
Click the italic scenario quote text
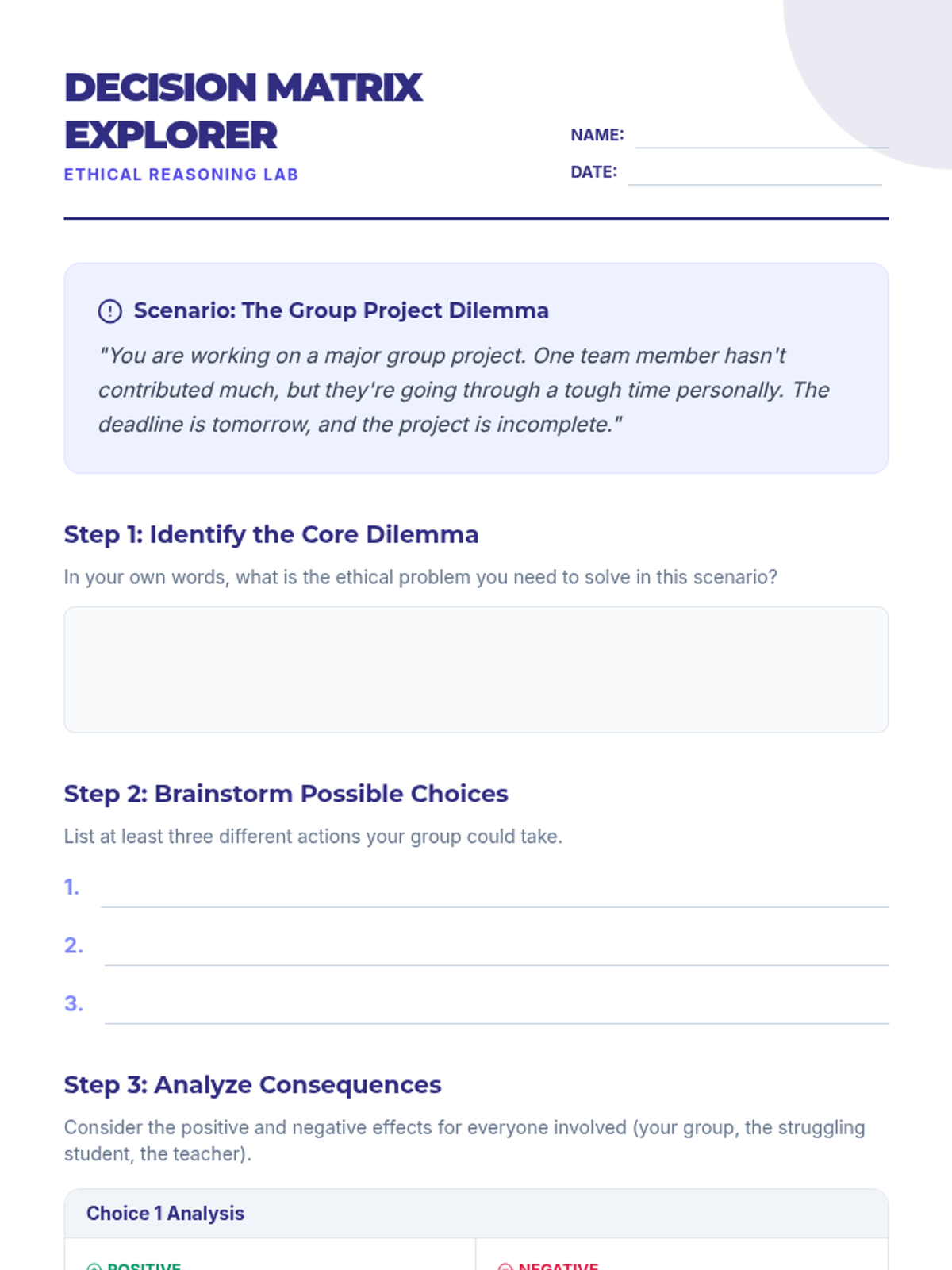coord(463,390)
